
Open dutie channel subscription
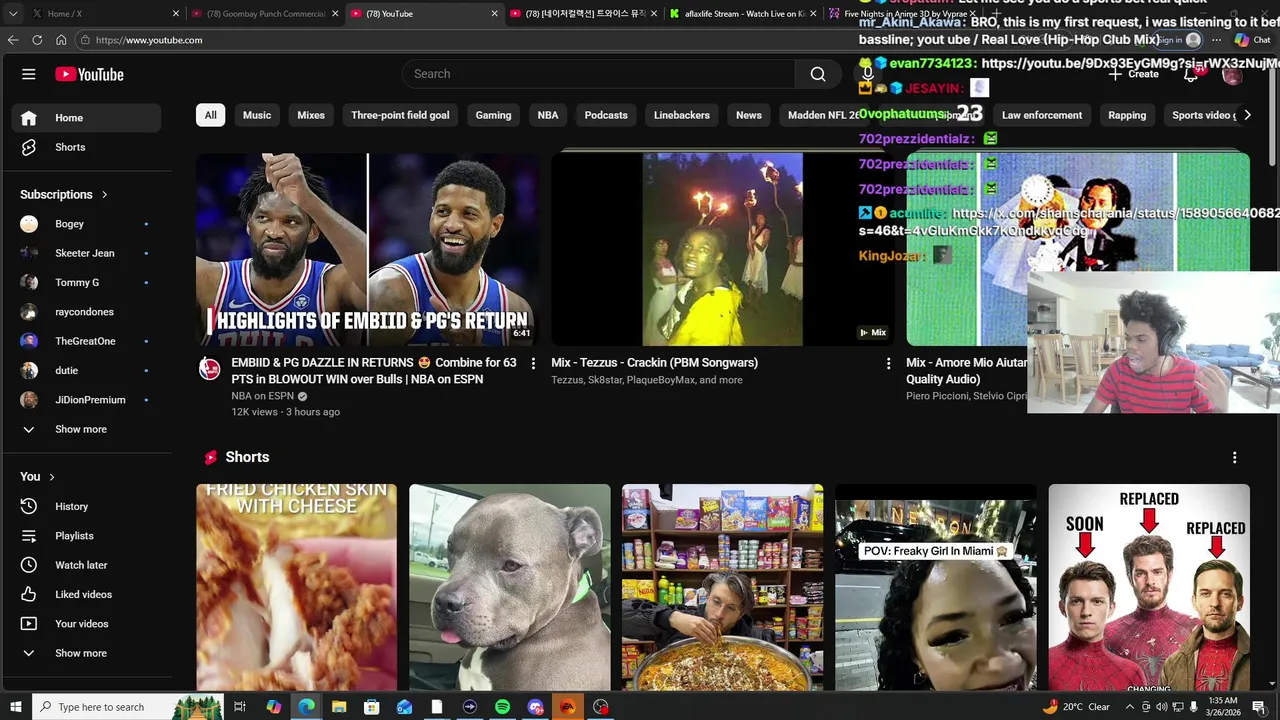click(86, 370)
